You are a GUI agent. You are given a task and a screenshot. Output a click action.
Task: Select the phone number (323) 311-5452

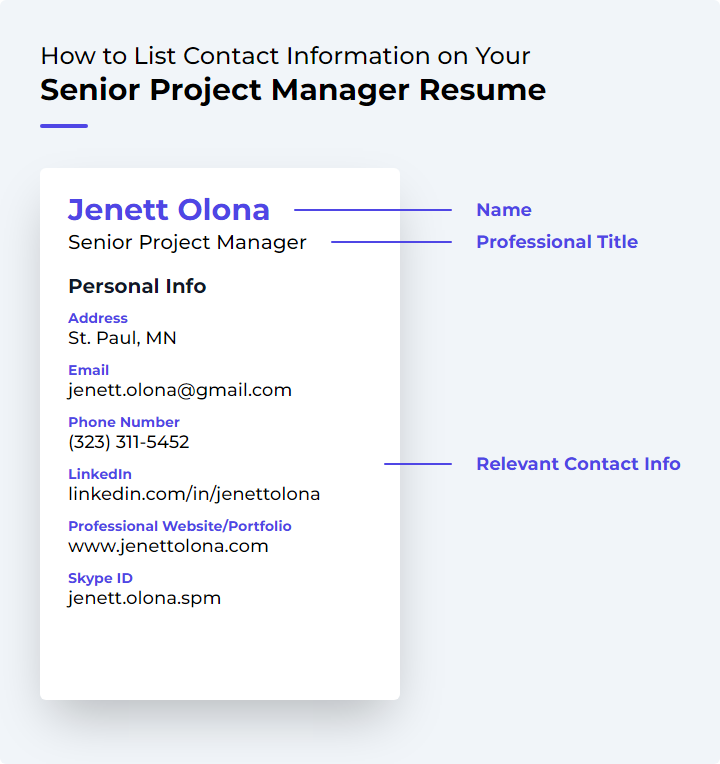[129, 442]
